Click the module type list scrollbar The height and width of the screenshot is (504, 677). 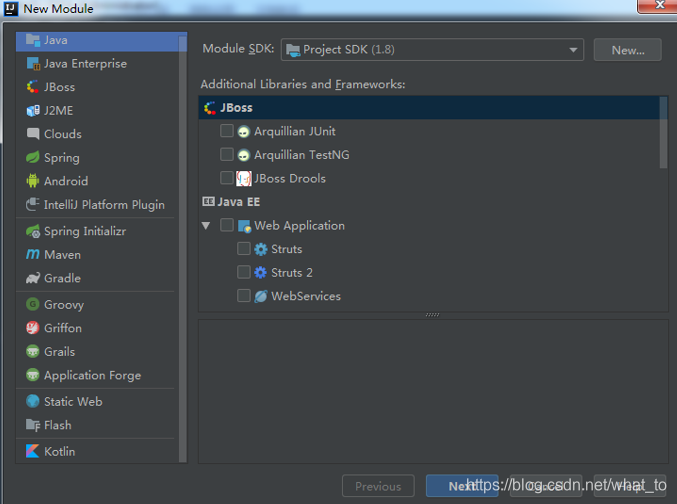coord(183,248)
